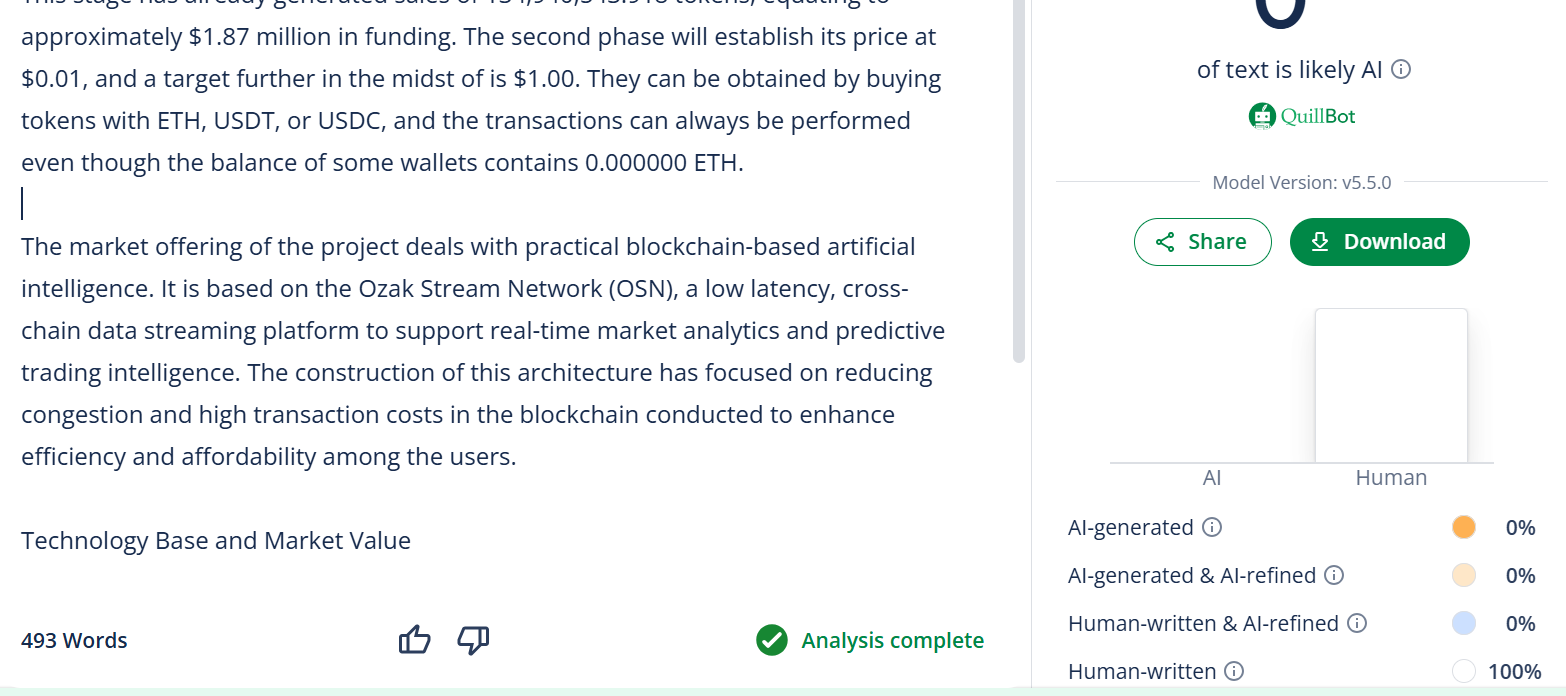Click the QuillBot logo
Image resolution: width=1566 pixels, height=696 pixels.
coord(1302,116)
